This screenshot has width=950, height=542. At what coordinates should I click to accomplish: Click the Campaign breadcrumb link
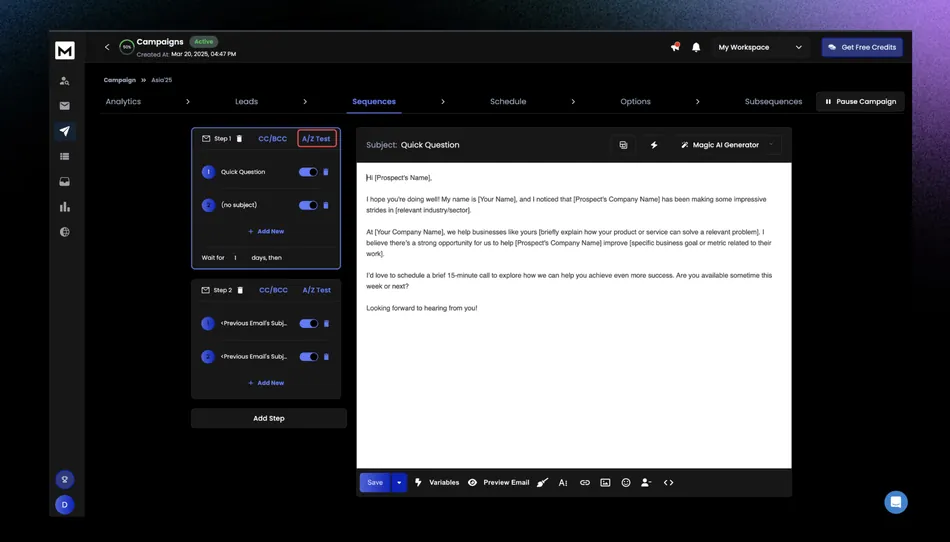(x=119, y=80)
